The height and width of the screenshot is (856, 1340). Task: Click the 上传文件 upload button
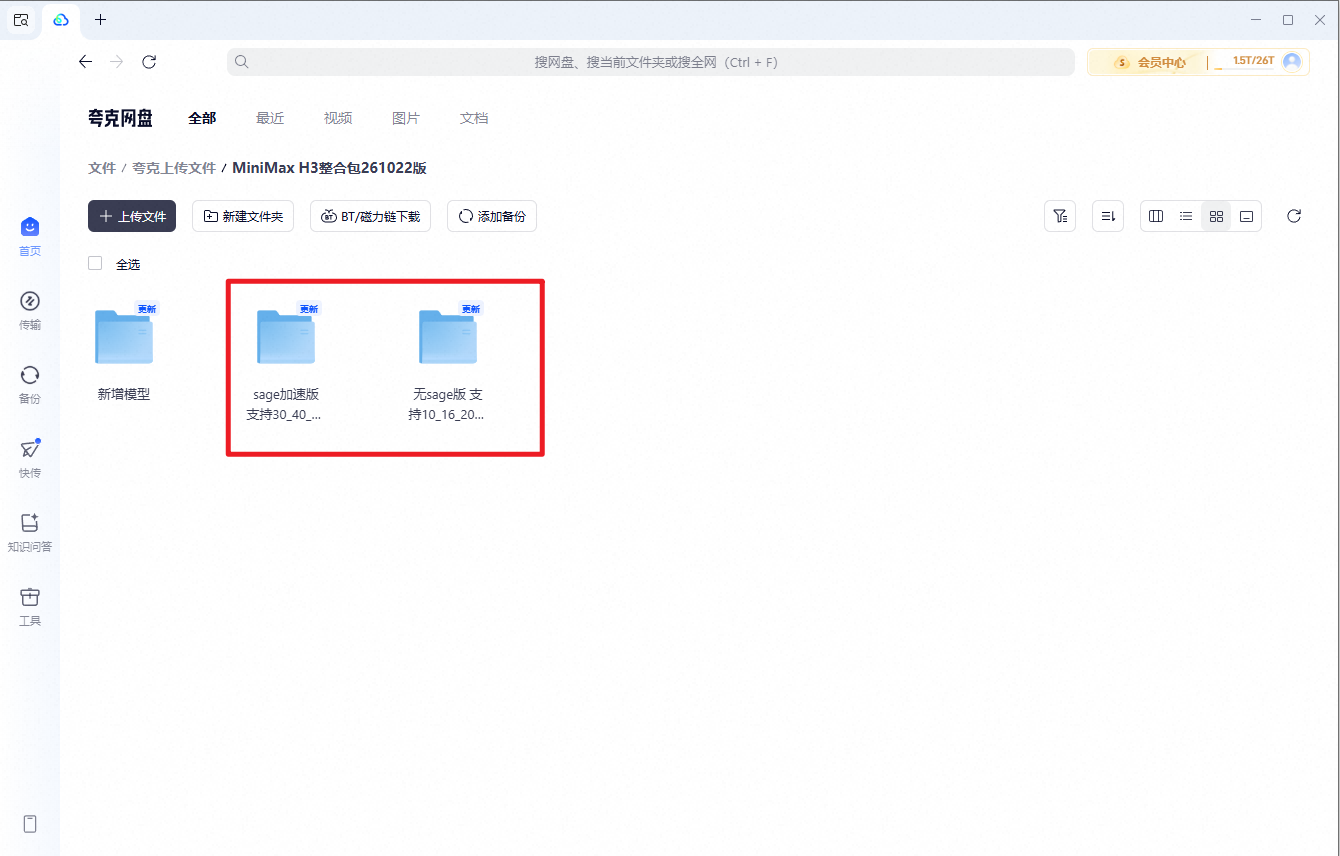tap(132, 216)
